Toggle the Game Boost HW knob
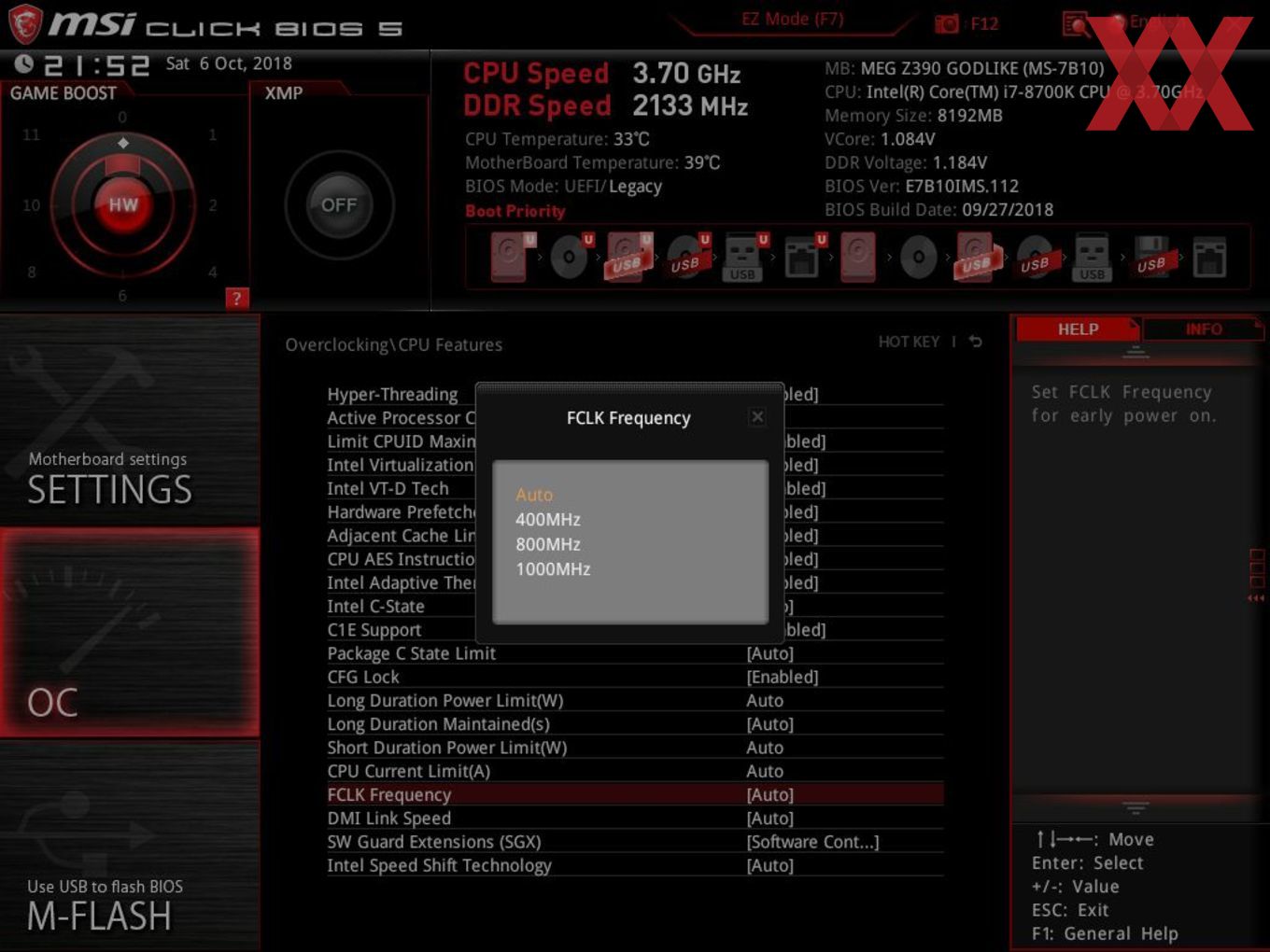This screenshot has height=952, width=1270. [x=122, y=204]
